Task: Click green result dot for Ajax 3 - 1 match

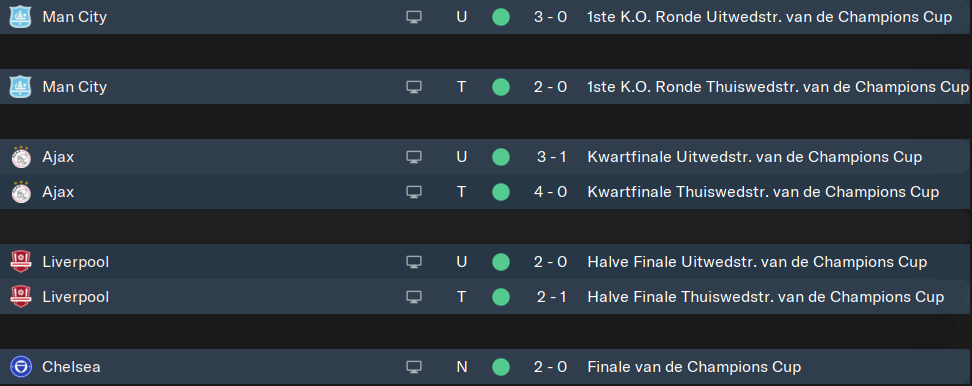Action: click(501, 157)
